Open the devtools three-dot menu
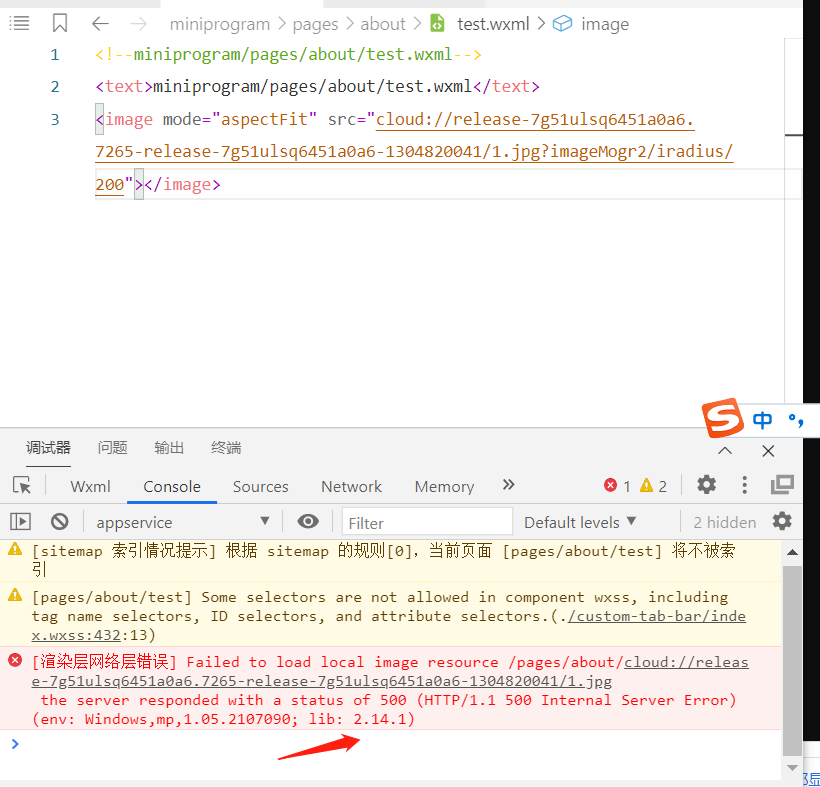This screenshot has height=787, width=820. tap(745, 485)
